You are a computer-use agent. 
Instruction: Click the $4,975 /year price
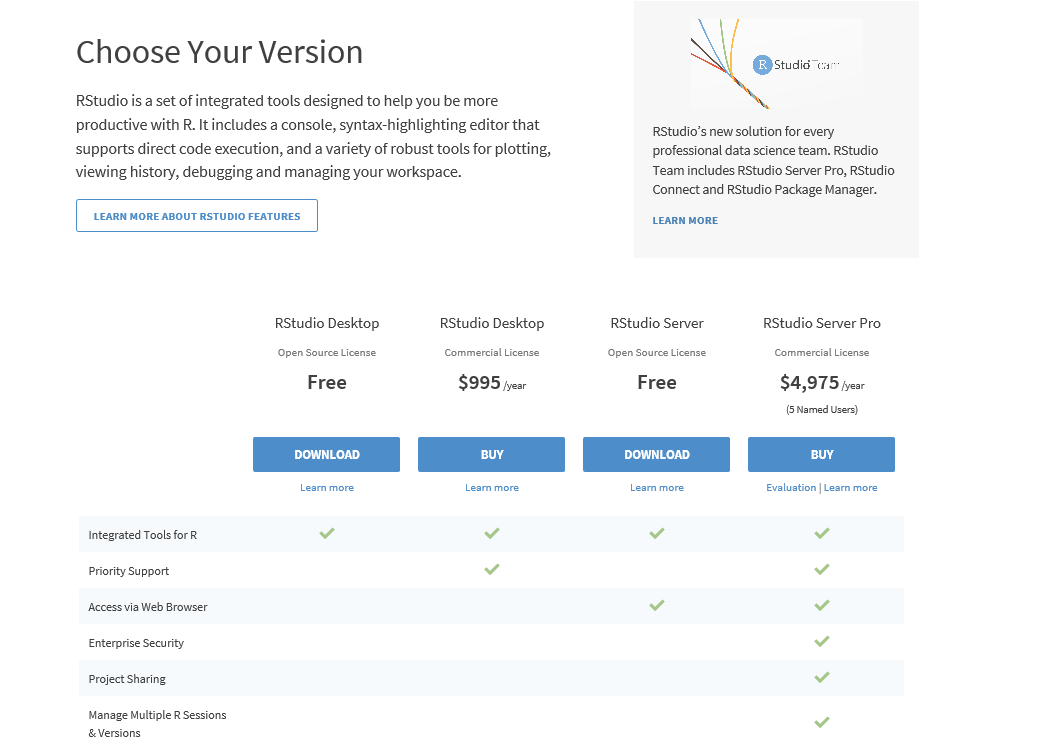click(x=822, y=383)
